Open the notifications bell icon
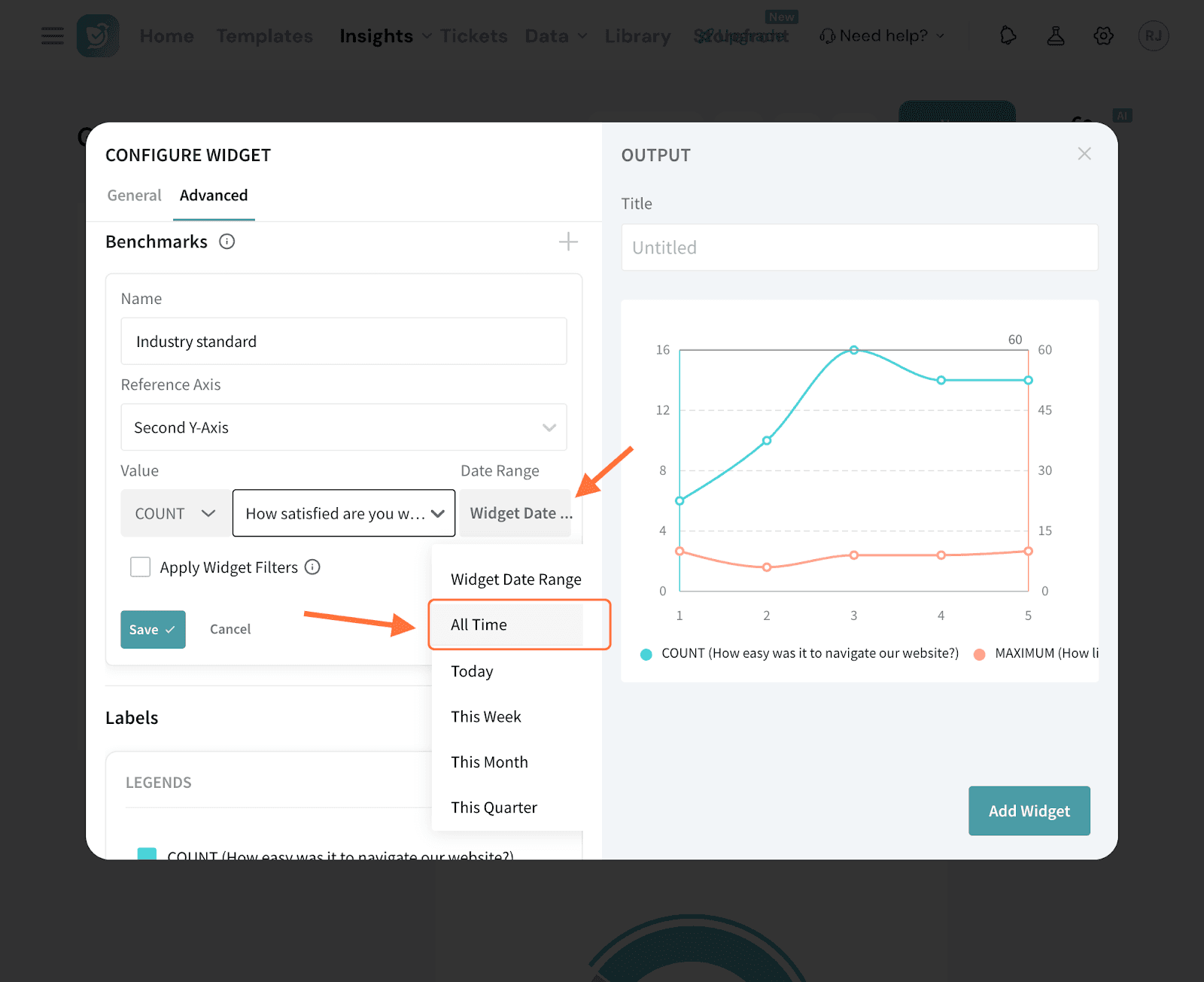This screenshot has width=1204, height=982. tap(1008, 35)
